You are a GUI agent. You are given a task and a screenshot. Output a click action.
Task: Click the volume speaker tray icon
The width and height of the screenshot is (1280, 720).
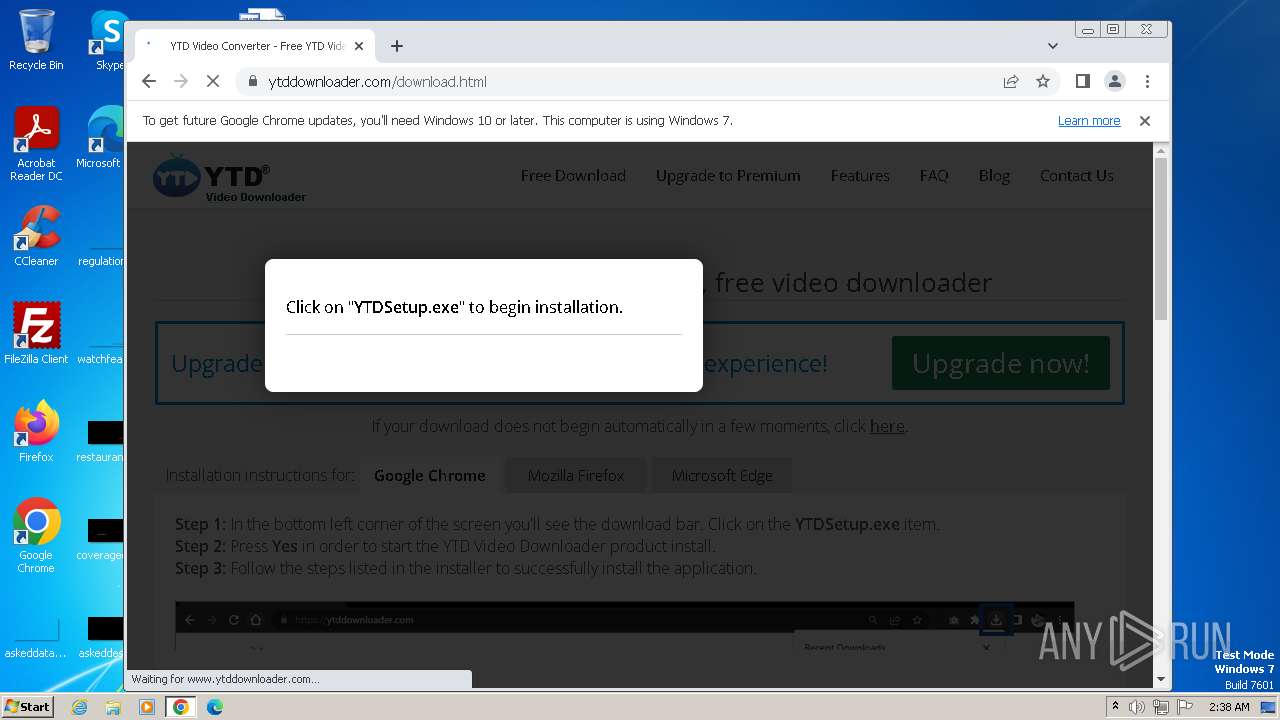[1137, 707]
